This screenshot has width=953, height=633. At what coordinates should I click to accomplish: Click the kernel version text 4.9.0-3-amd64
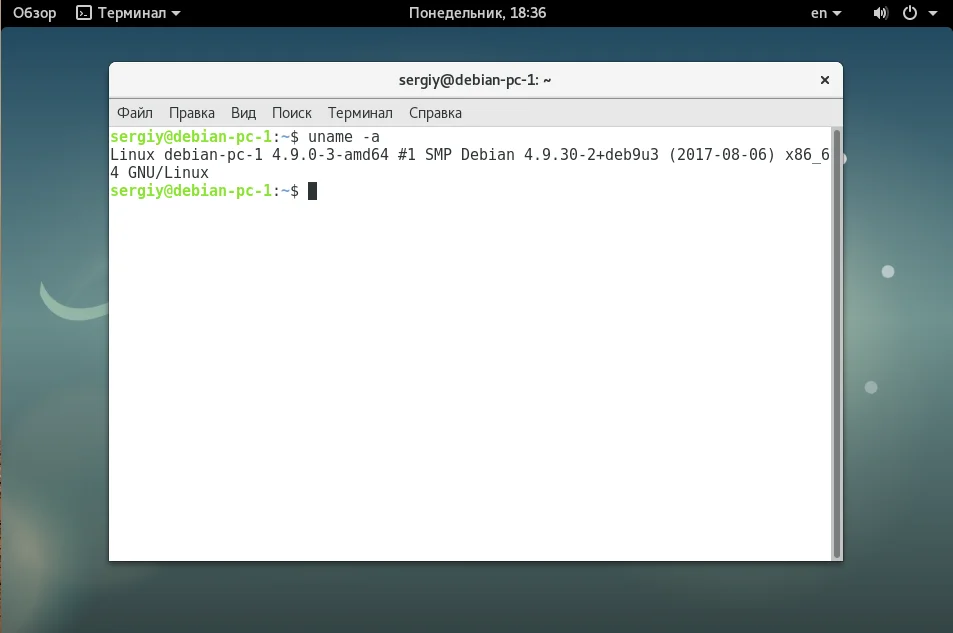(x=330, y=154)
